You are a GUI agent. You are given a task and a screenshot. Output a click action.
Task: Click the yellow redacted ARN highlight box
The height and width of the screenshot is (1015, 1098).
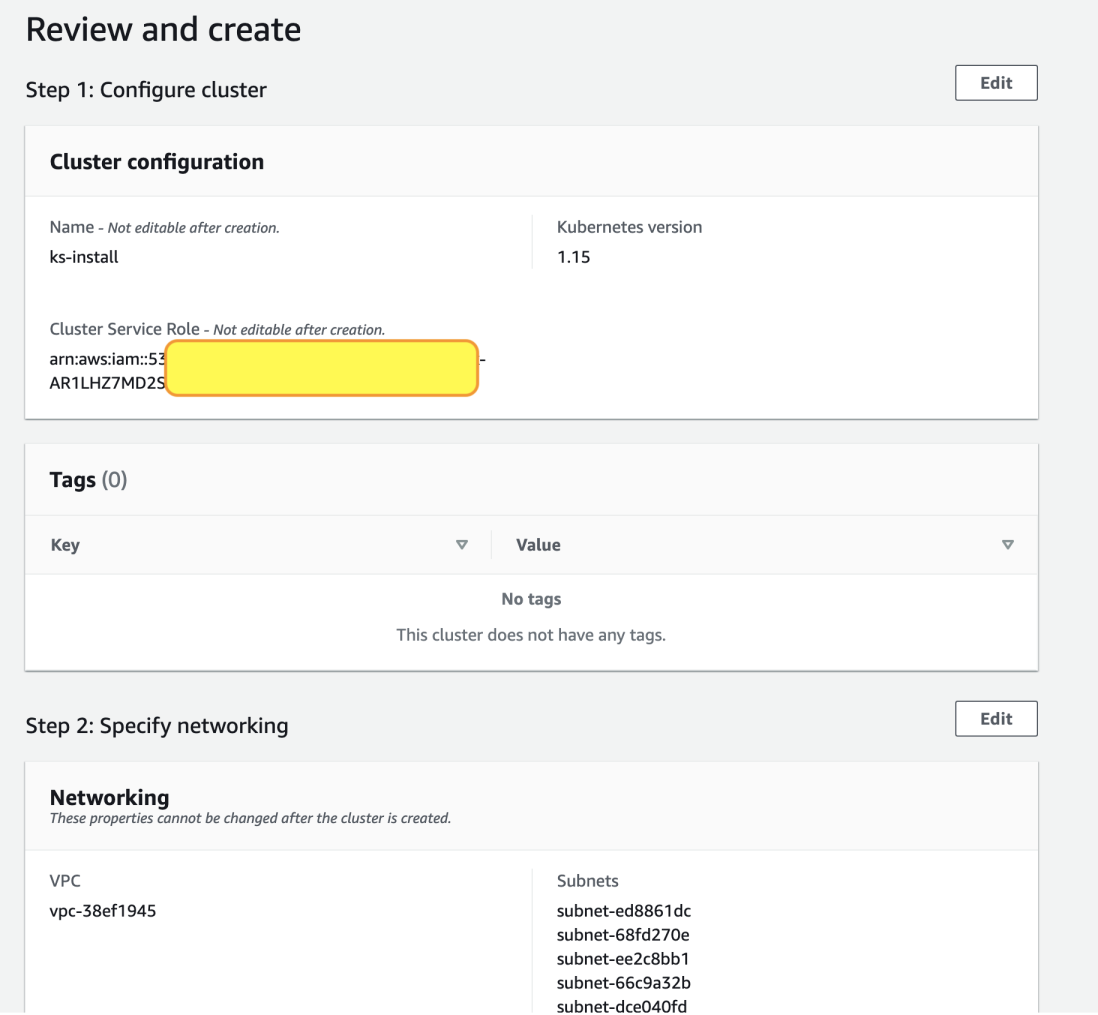pos(321,368)
